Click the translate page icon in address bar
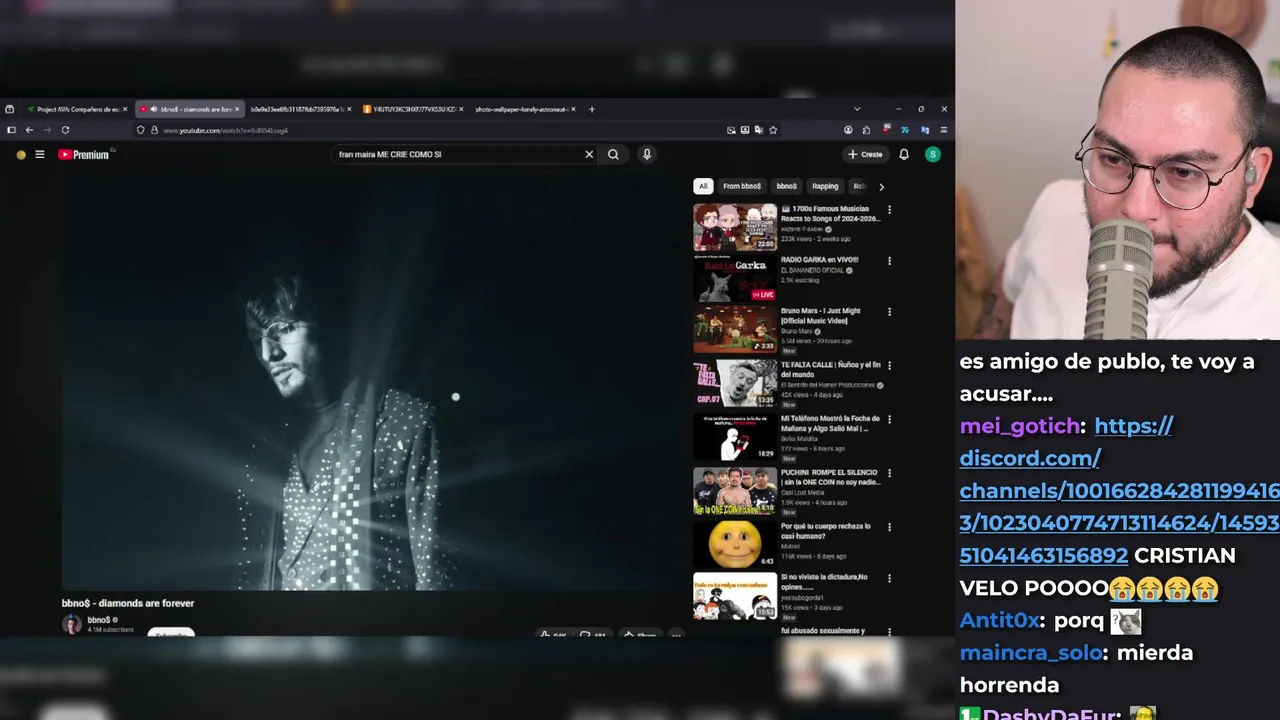The width and height of the screenshot is (1280, 720). (x=759, y=130)
